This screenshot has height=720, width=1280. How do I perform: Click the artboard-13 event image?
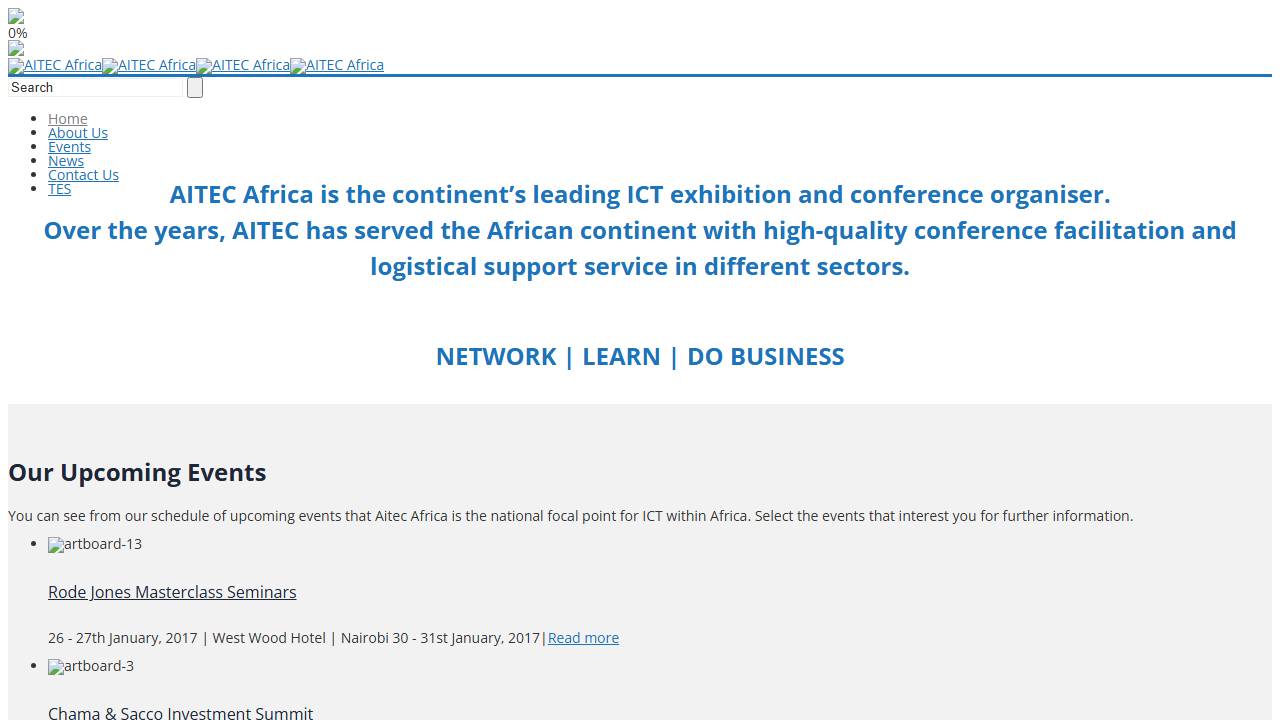[95, 545]
